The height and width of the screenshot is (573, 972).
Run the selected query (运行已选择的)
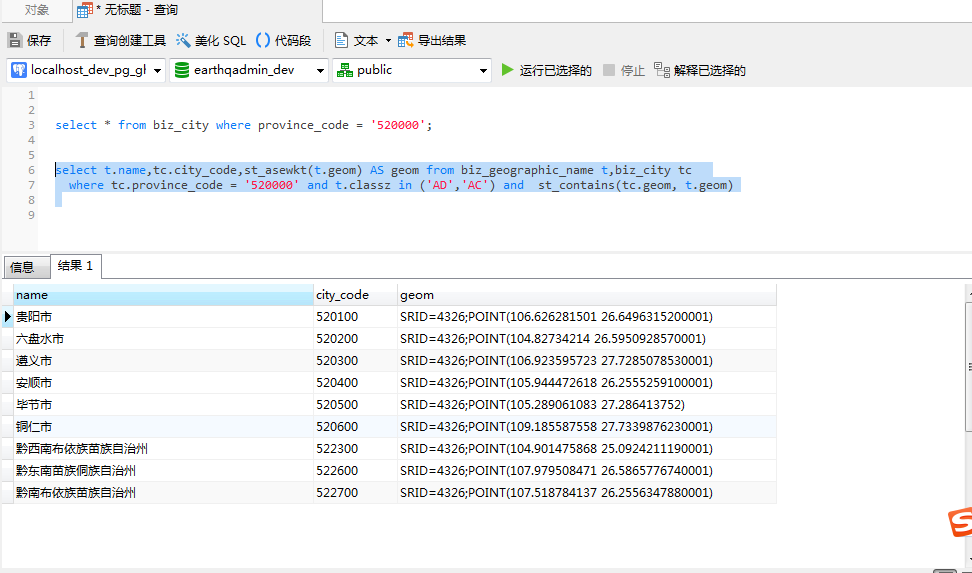546,70
